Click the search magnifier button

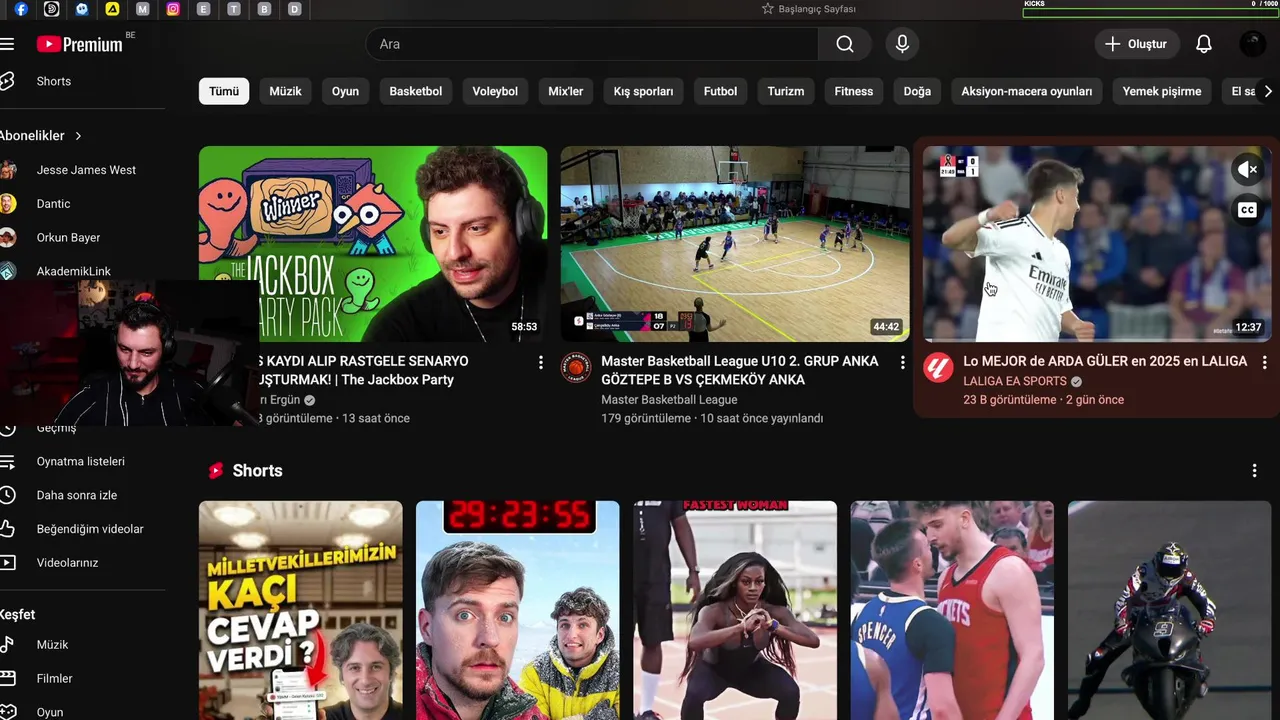(x=845, y=44)
